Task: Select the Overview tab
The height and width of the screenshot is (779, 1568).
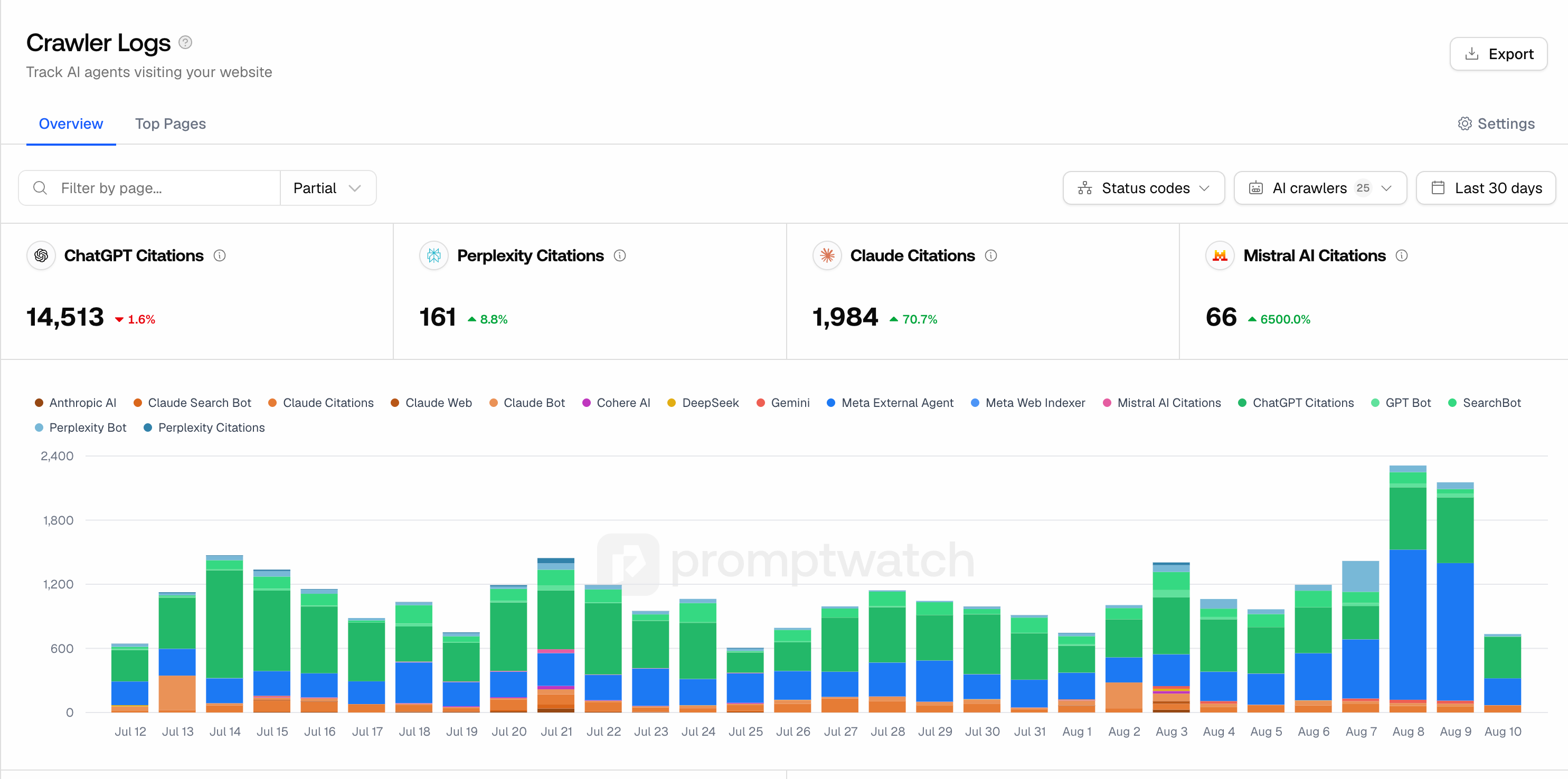Action: (x=71, y=123)
